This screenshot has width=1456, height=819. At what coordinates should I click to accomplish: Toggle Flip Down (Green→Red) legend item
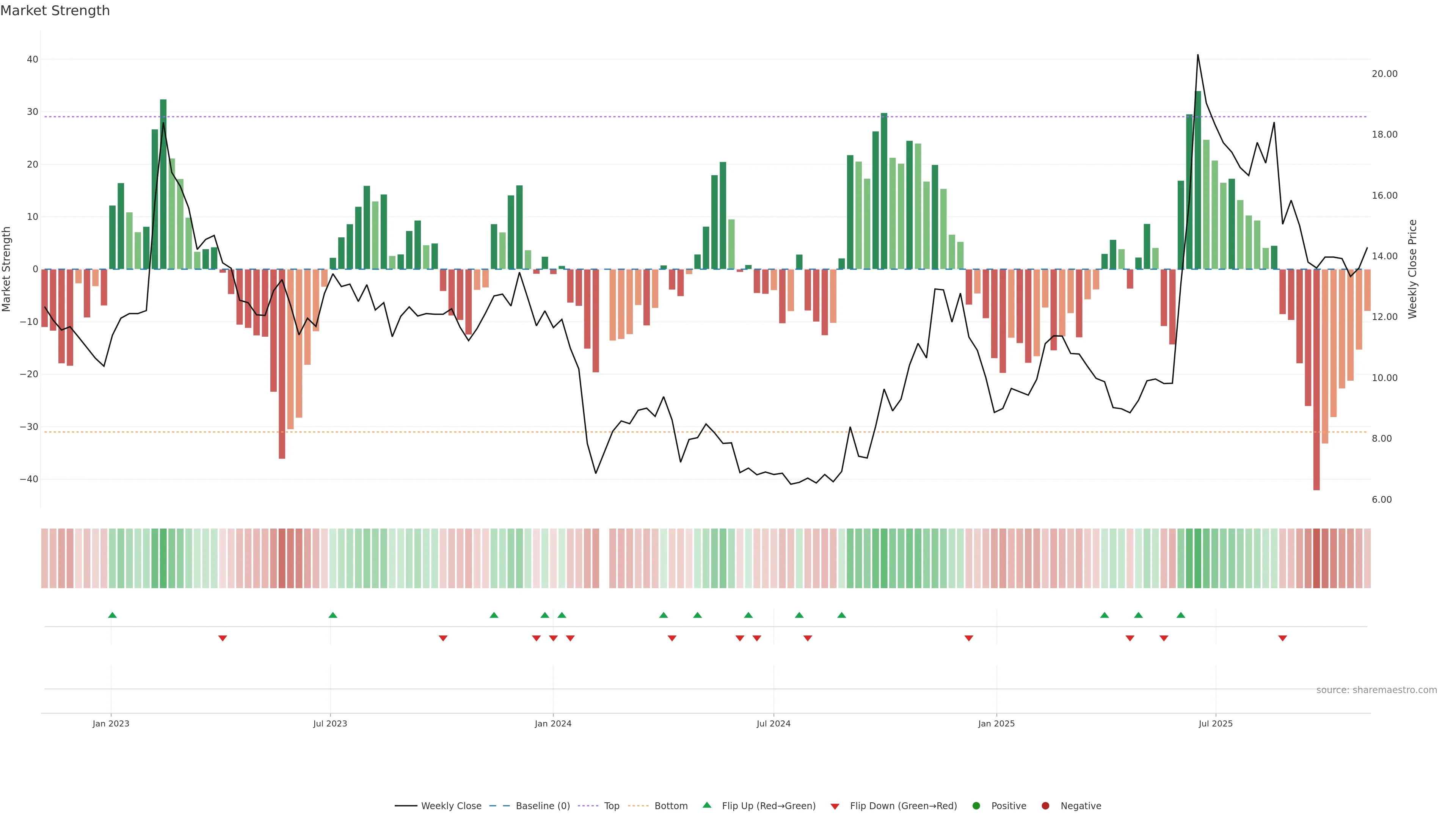pos(903,806)
